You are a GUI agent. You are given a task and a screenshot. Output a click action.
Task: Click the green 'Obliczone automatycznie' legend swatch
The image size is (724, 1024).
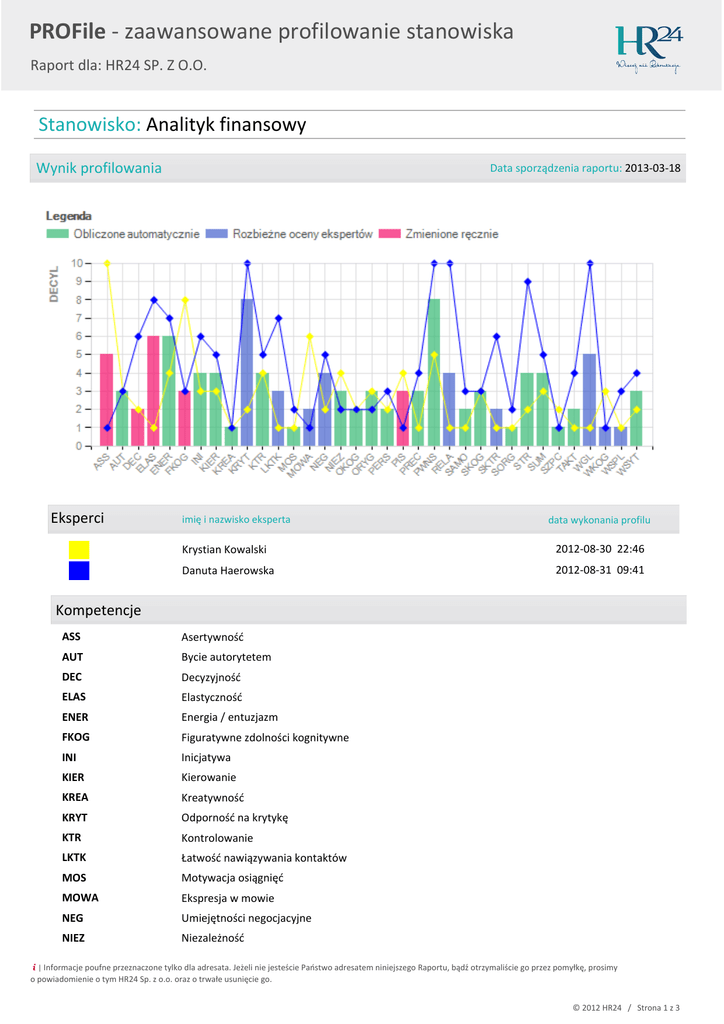58,234
